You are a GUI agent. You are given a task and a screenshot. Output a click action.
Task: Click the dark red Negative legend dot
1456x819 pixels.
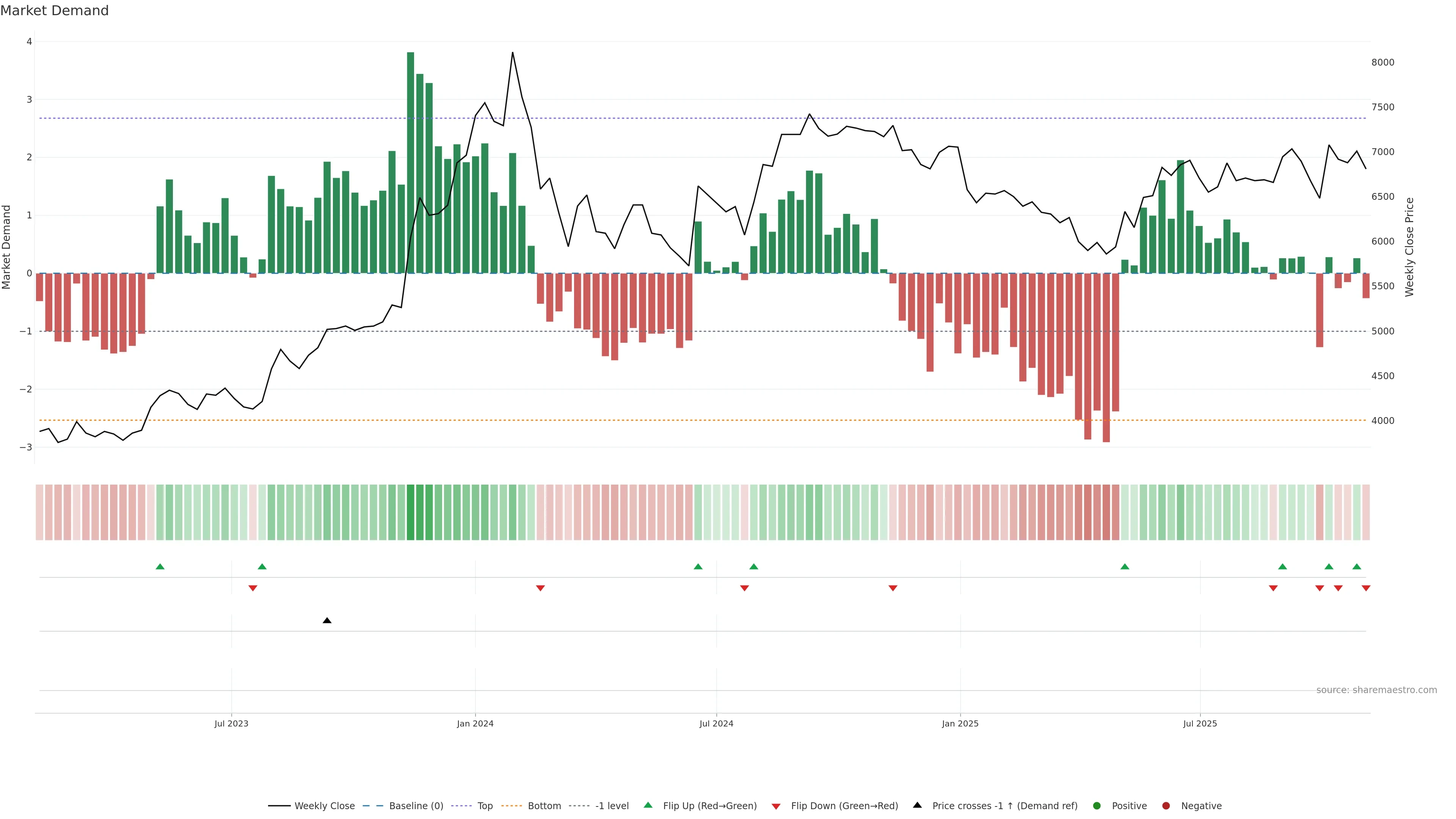point(1166,806)
